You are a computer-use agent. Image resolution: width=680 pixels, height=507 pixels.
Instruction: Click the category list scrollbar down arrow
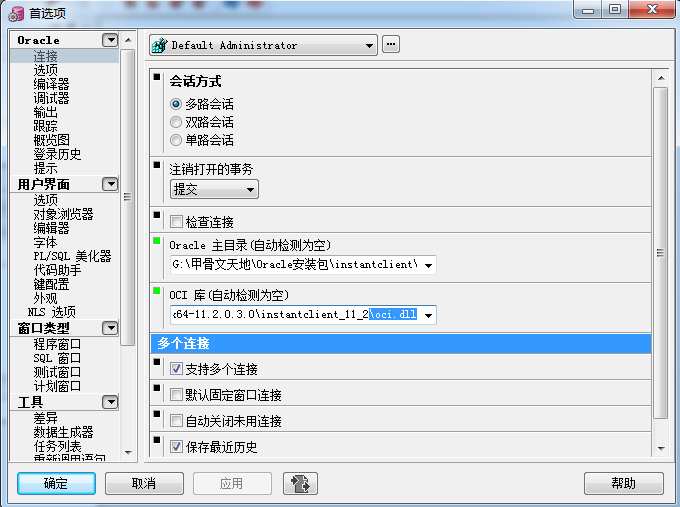coord(128,452)
